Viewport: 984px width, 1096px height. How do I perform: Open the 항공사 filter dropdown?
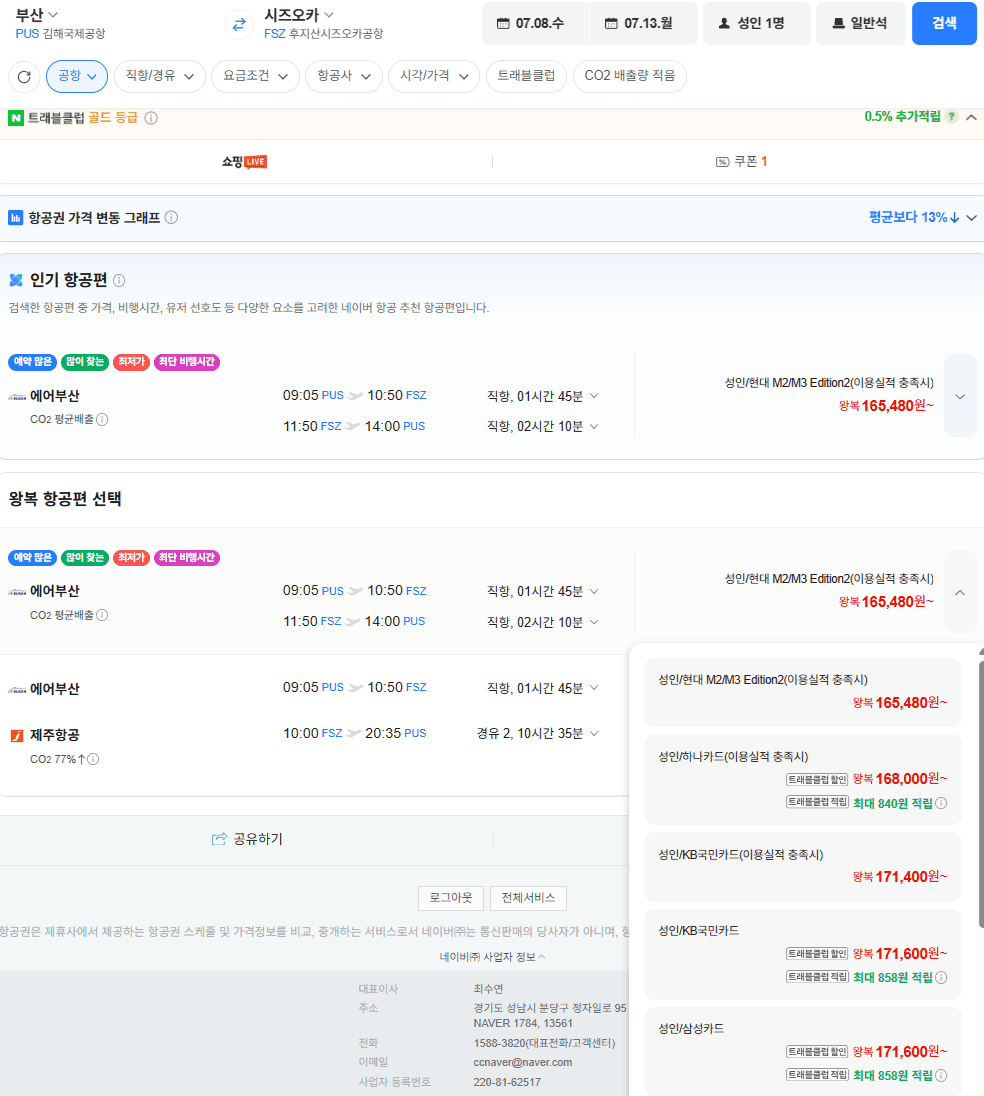tap(344, 76)
